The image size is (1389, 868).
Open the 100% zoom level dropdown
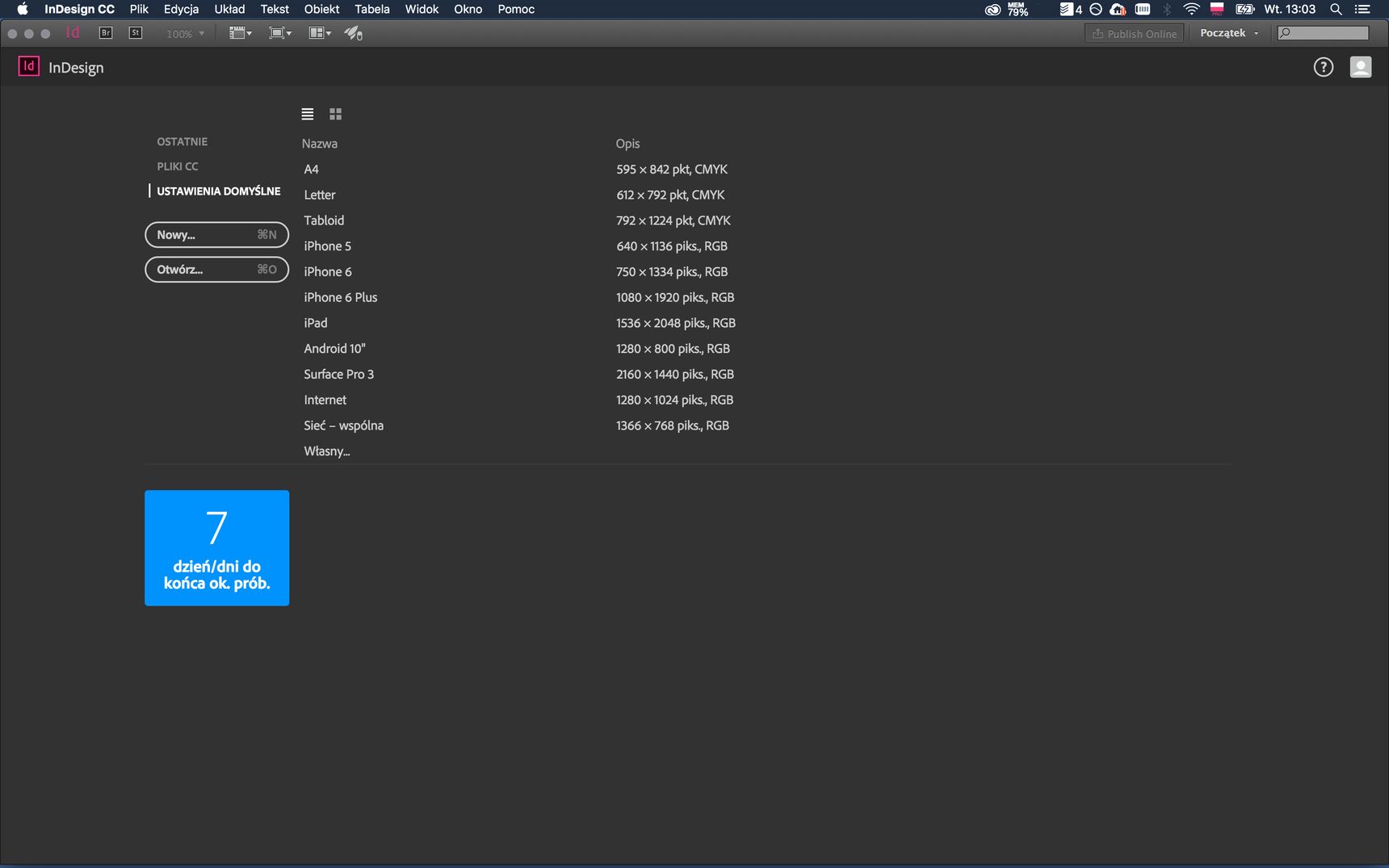point(186,34)
